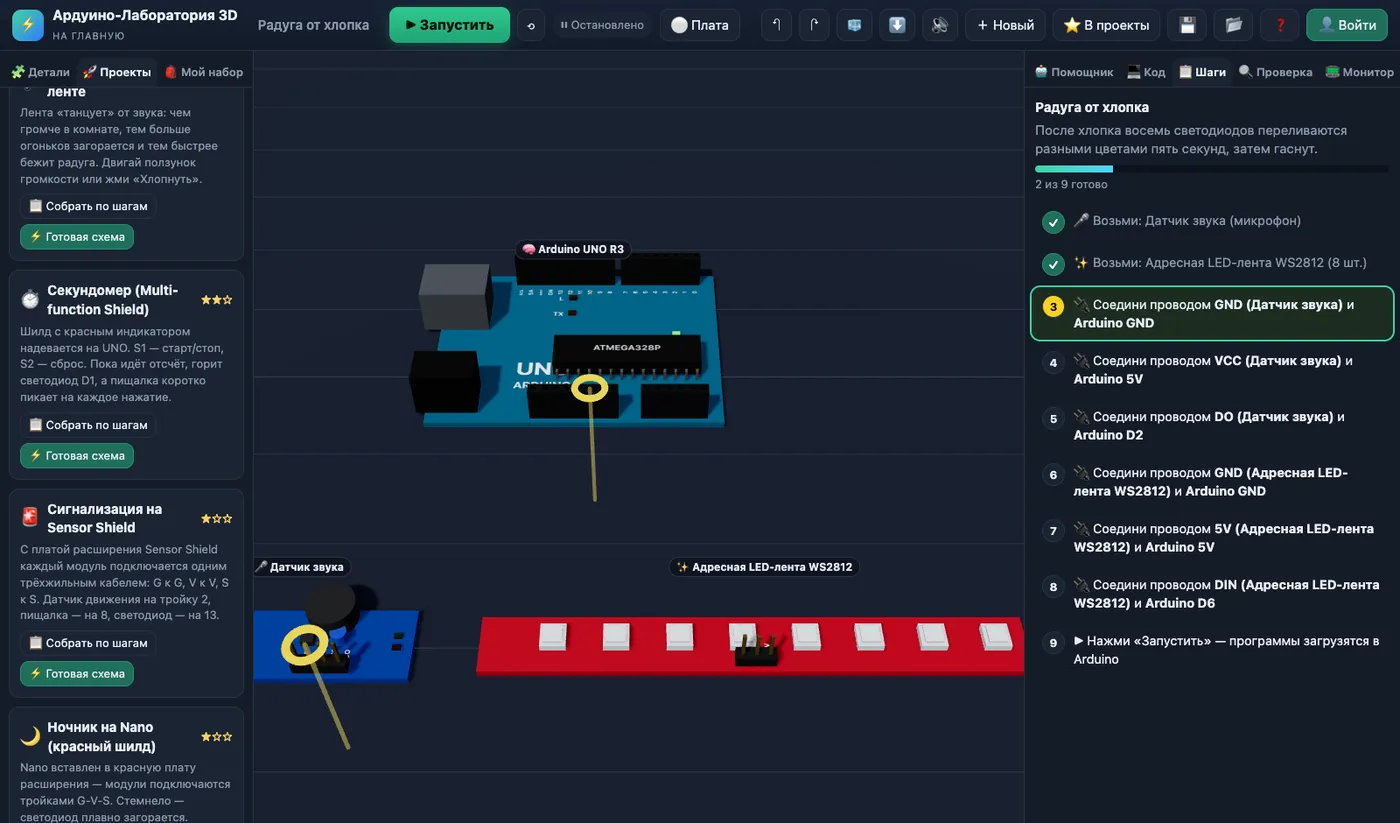Undo the last action with the left-curved arrow

(x=776, y=25)
